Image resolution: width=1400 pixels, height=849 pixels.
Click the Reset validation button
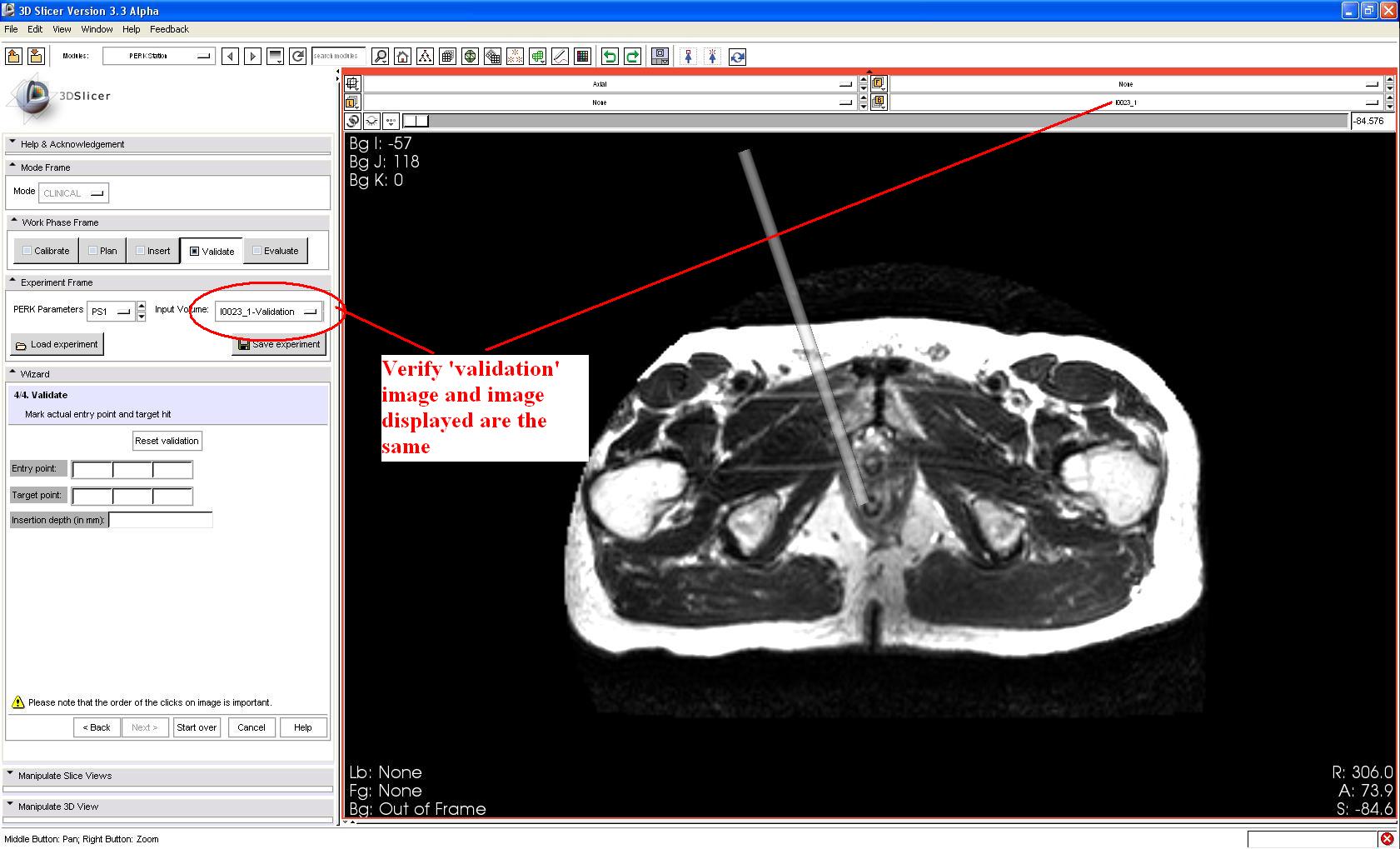click(x=167, y=441)
